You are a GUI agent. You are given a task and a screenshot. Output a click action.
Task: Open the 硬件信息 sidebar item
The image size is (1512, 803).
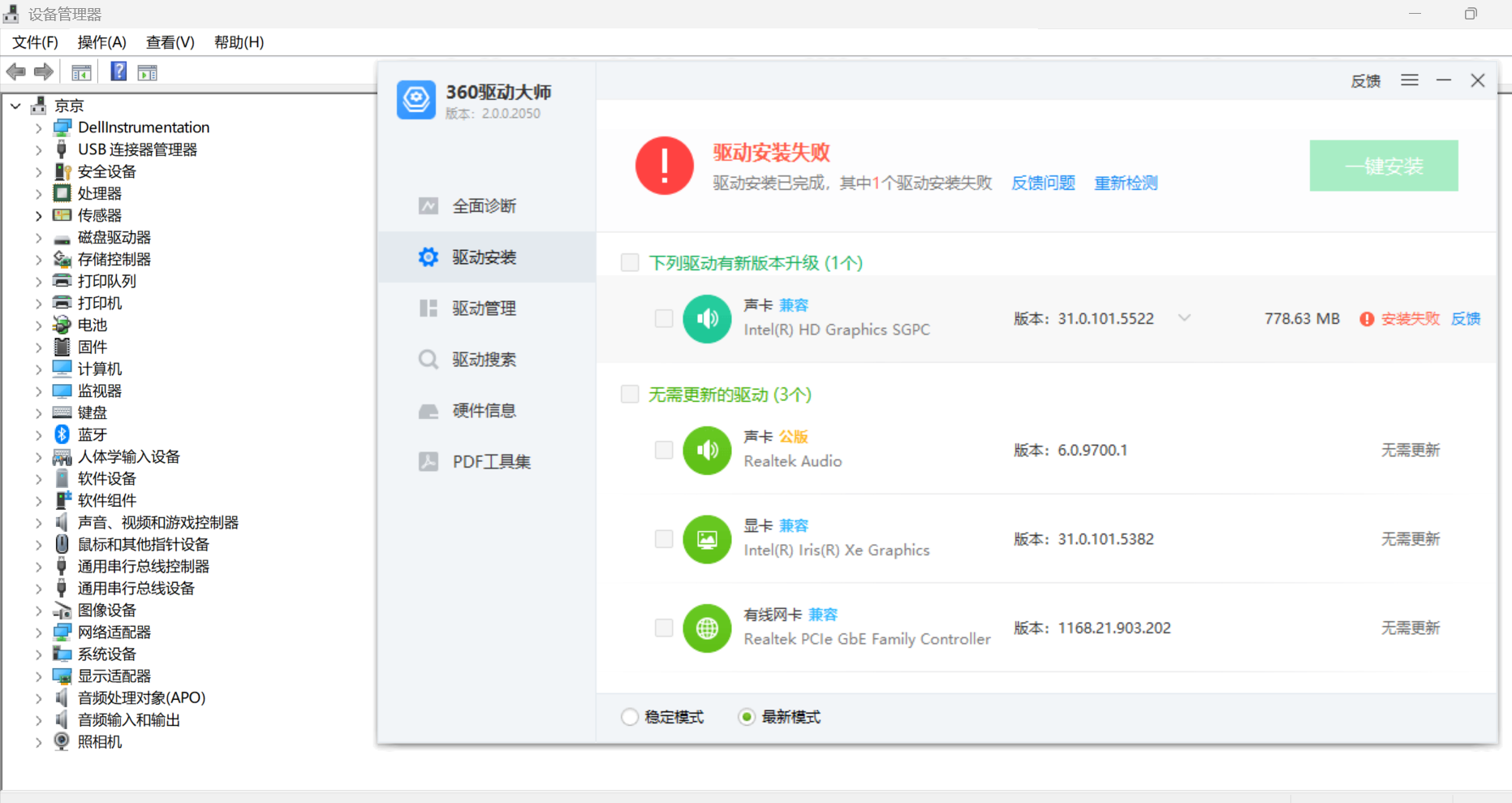(487, 411)
